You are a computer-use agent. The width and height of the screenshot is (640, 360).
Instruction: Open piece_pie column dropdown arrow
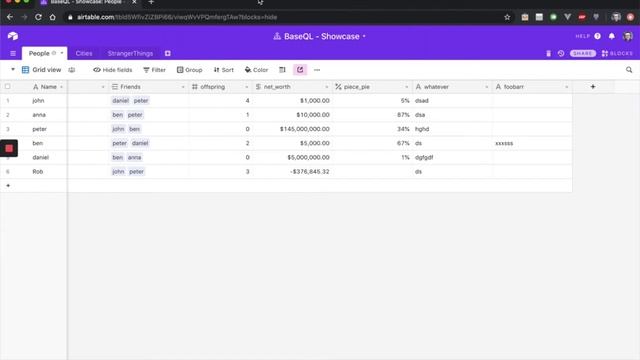click(x=407, y=87)
